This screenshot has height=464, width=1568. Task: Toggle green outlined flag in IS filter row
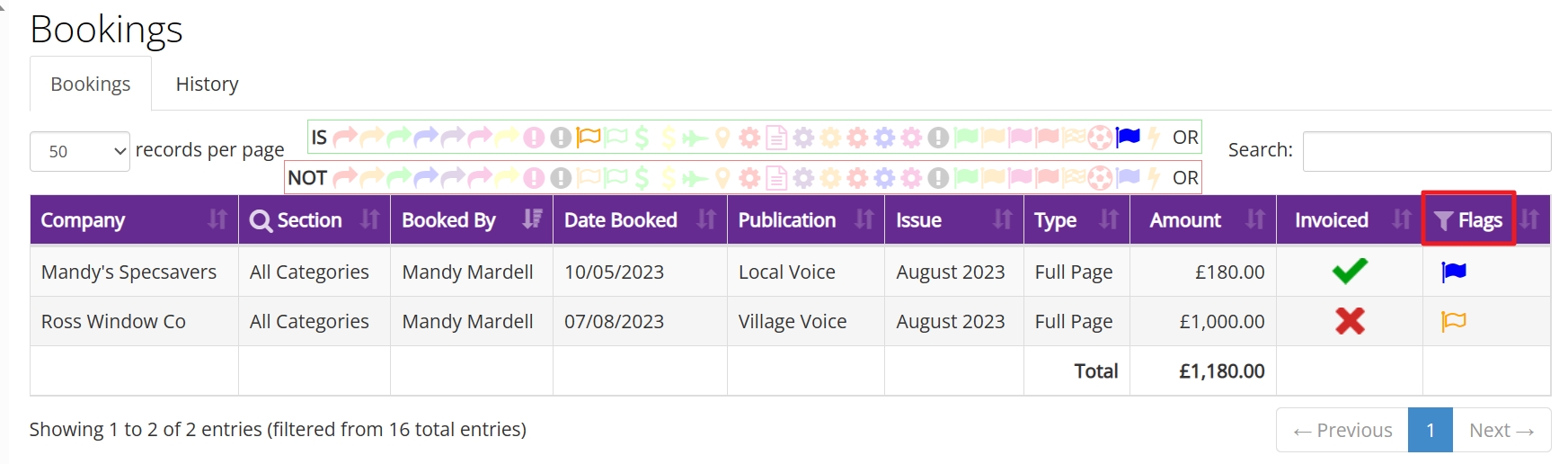coord(616,138)
